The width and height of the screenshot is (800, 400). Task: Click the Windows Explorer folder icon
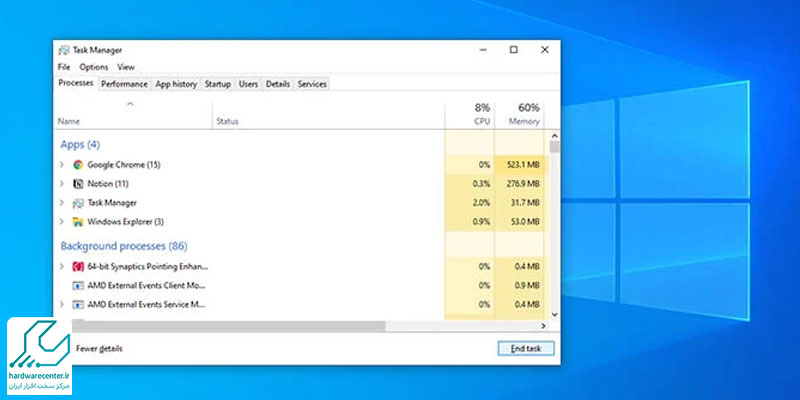pos(78,222)
